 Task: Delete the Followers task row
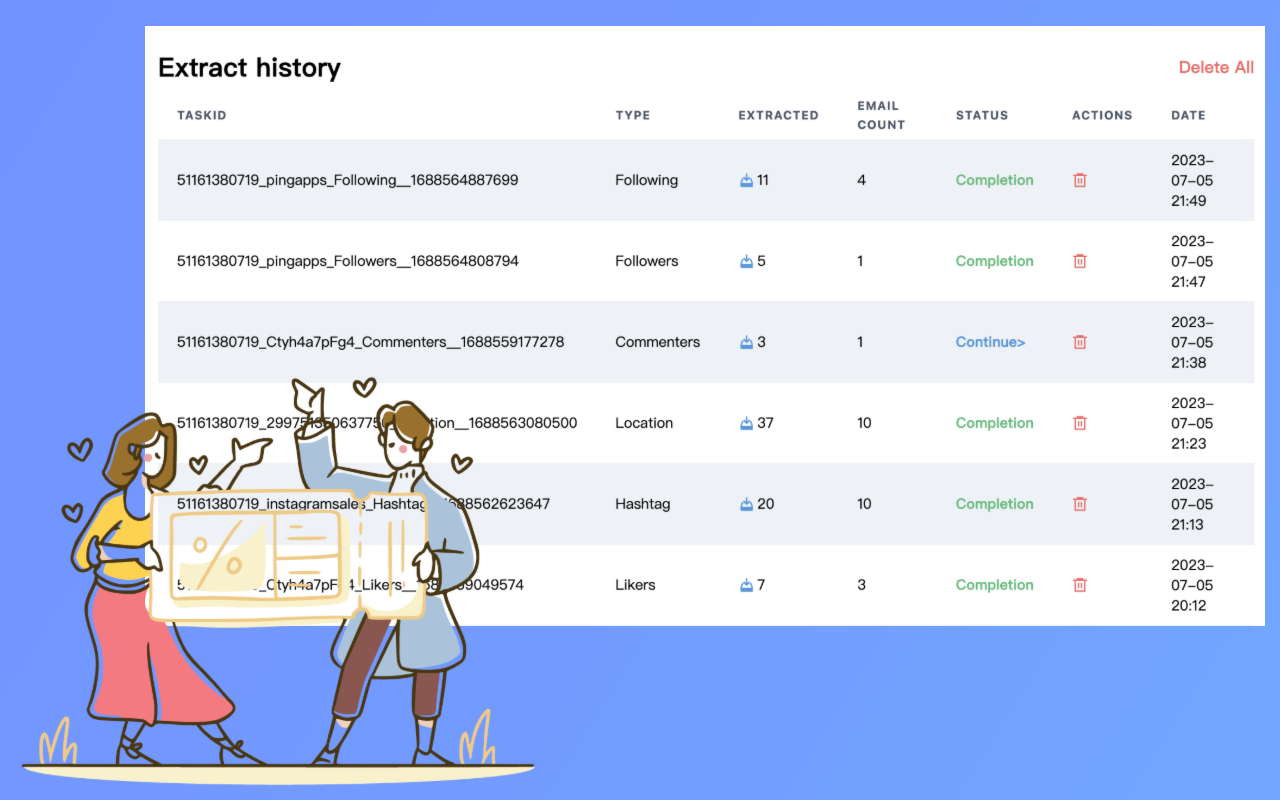[x=1080, y=261]
